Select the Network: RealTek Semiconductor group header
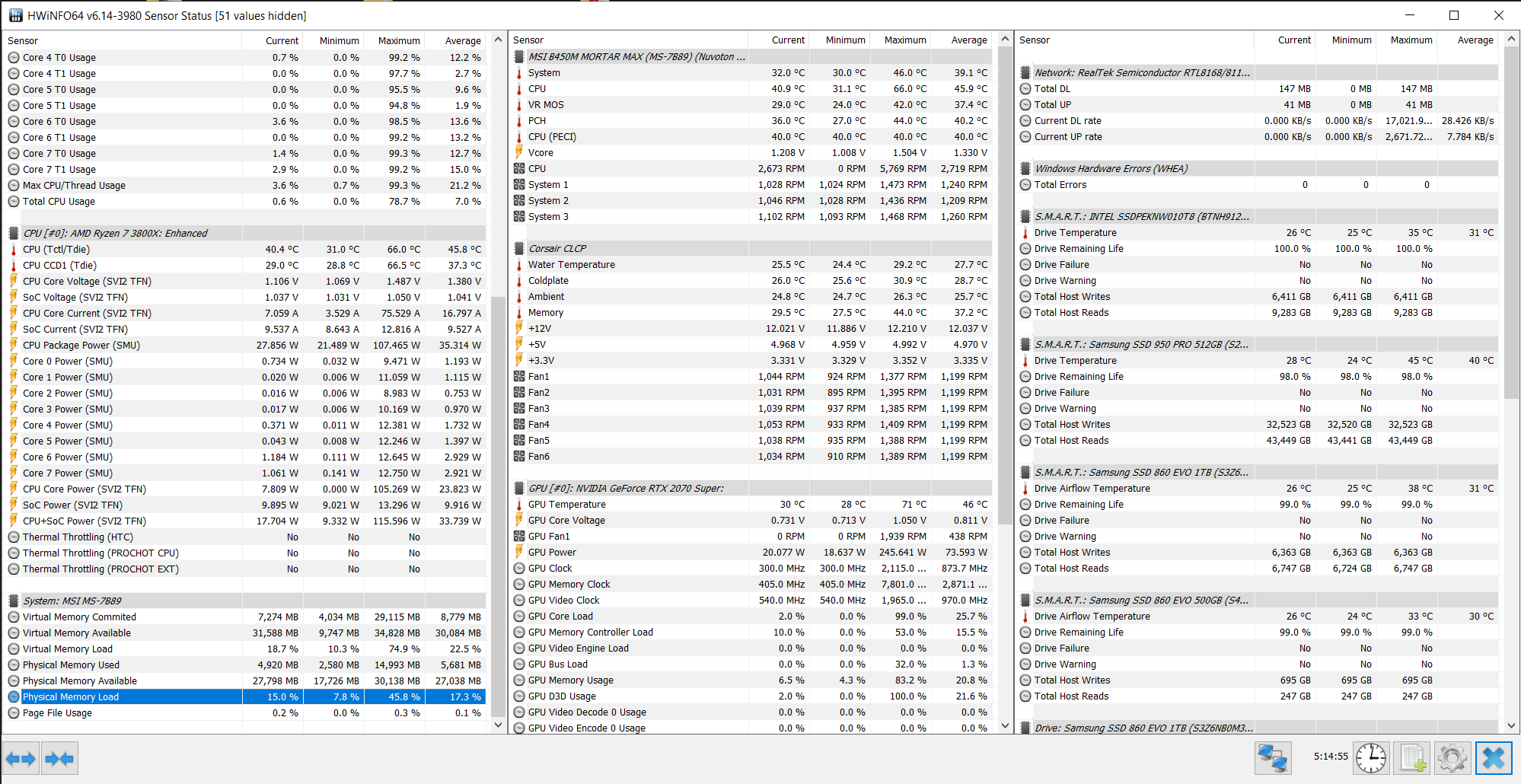The image size is (1521, 784). coord(1258,73)
